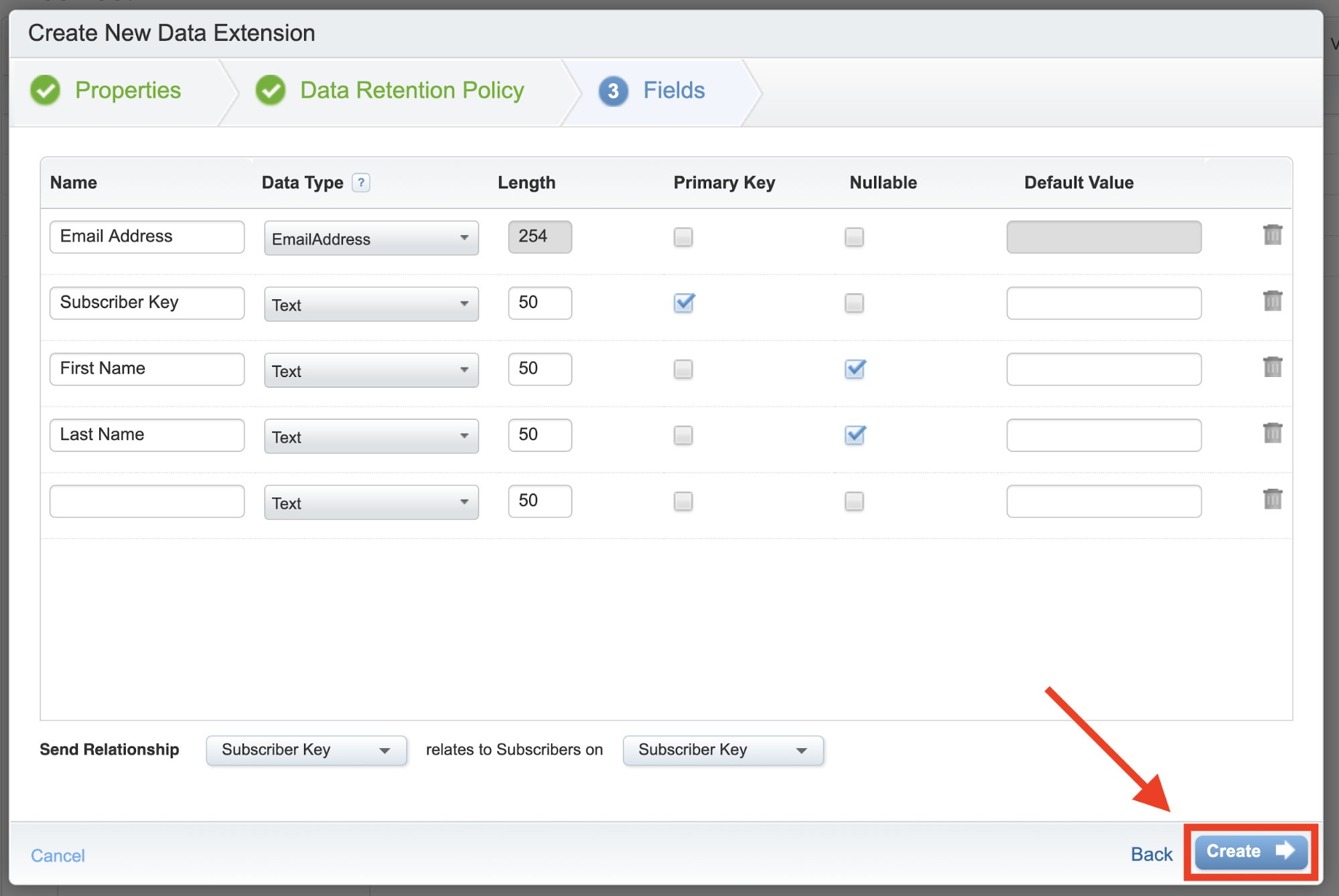The image size is (1339, 896).
Task: Click the Nullable column header
Action: click(x=883, y=183)
